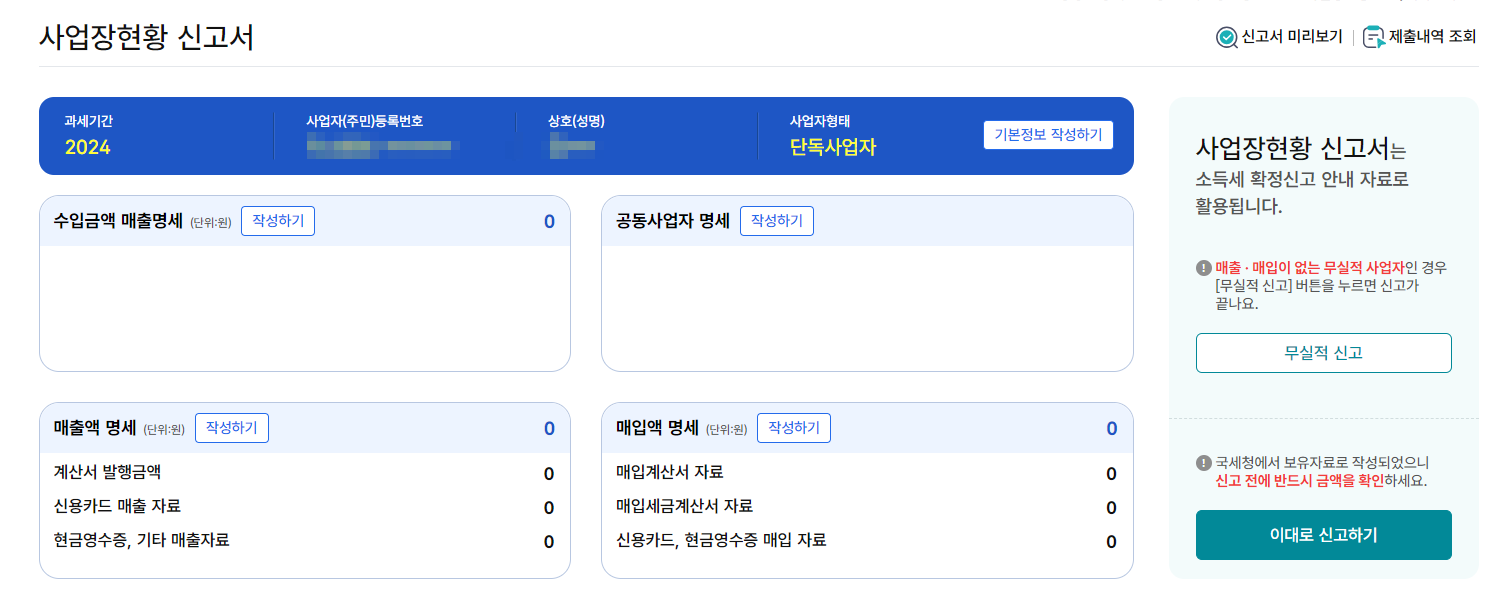This screenshot has height=592, width=1492.
Task: Click the 수입금액 매출명세 total amount
Action: (x=547, y=221)
